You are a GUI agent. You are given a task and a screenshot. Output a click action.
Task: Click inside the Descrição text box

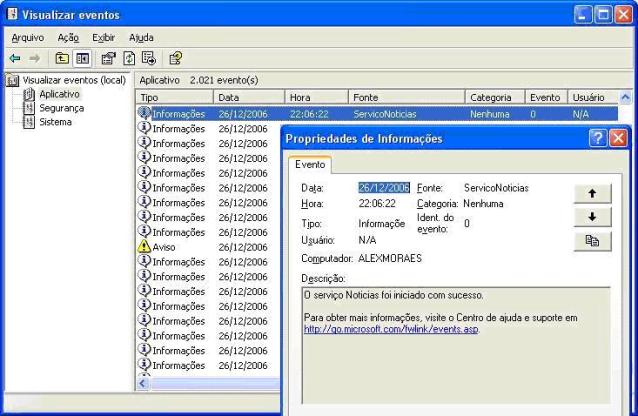tap(456, 345)
